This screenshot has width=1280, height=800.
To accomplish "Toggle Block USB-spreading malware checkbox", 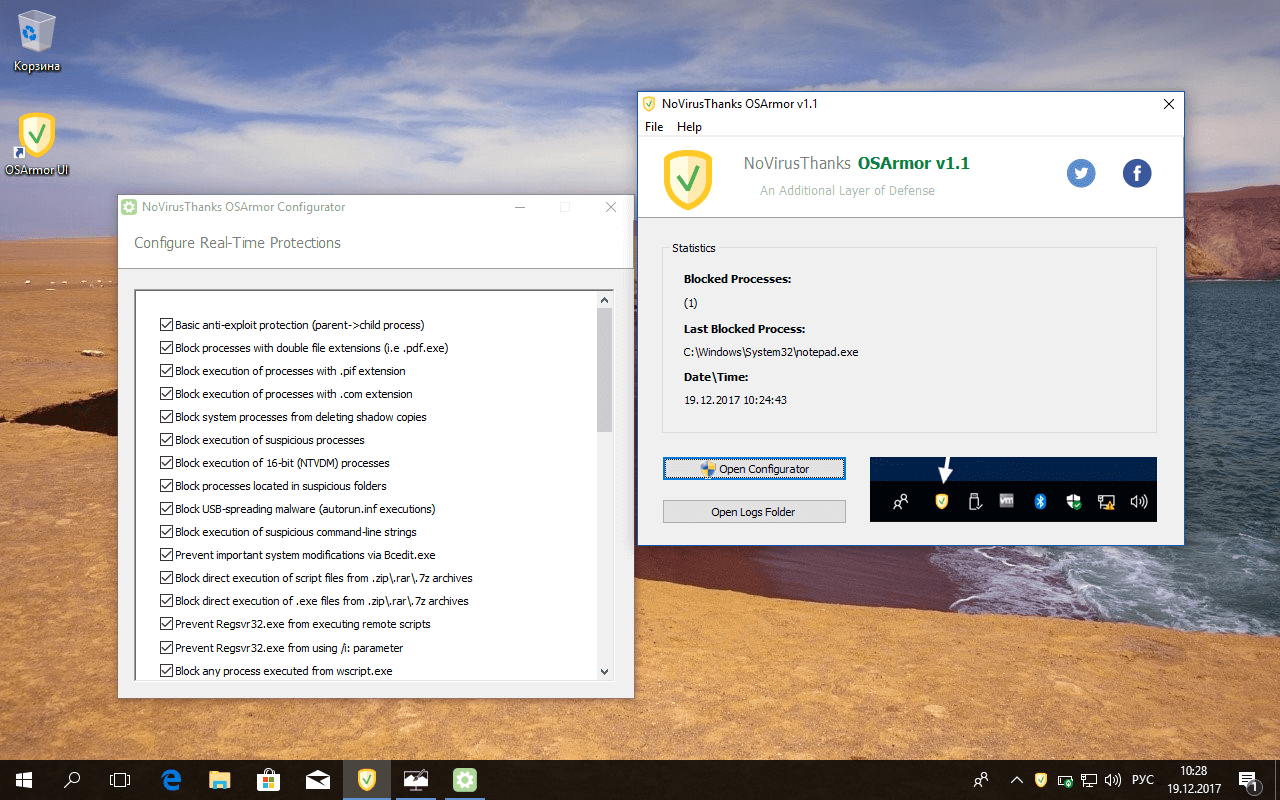I will pyautogui.click(x=167, y=509).
